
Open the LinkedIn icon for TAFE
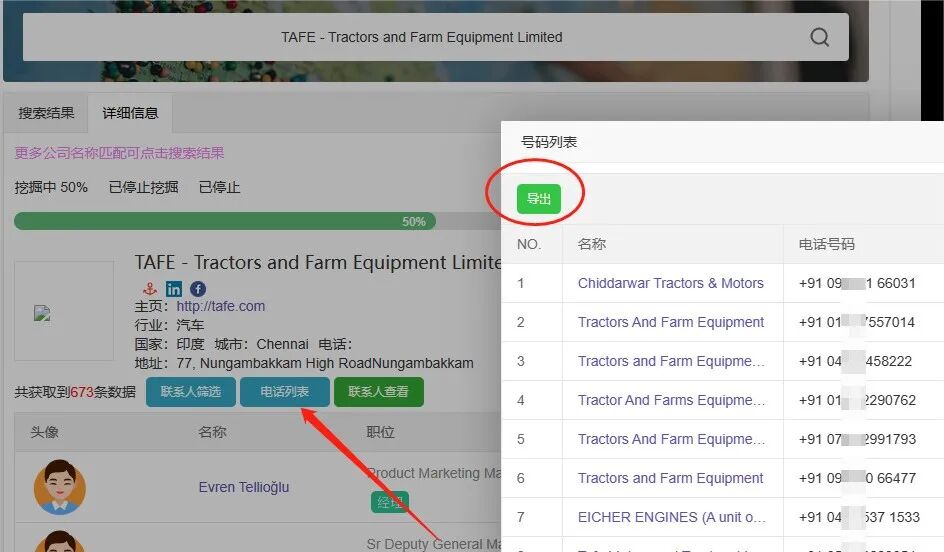point(173,289)
